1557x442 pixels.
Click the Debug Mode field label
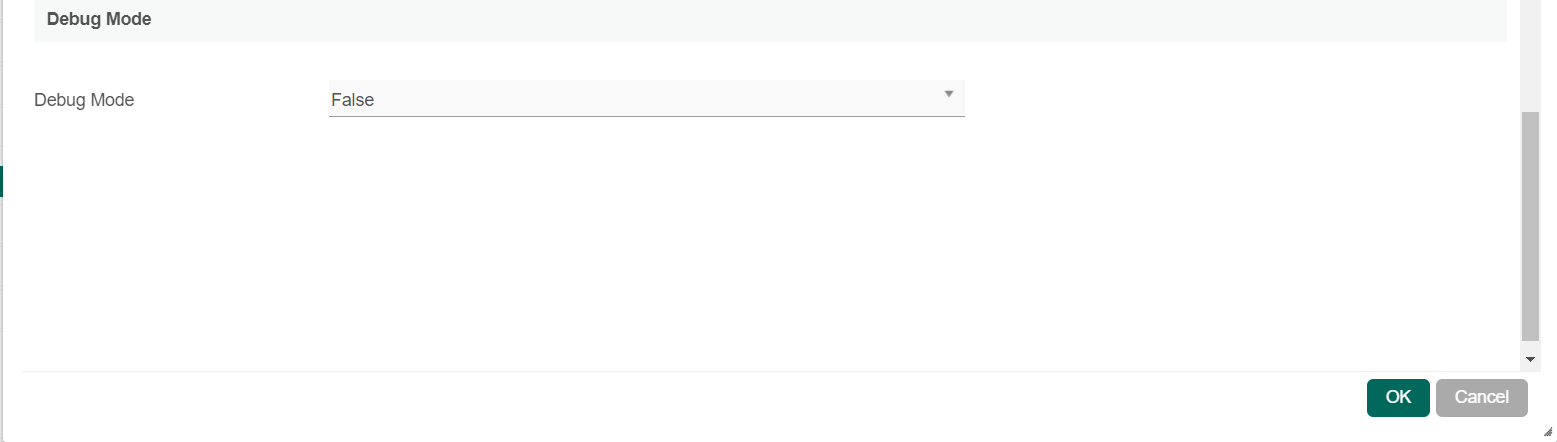click(x=84, y=100)
